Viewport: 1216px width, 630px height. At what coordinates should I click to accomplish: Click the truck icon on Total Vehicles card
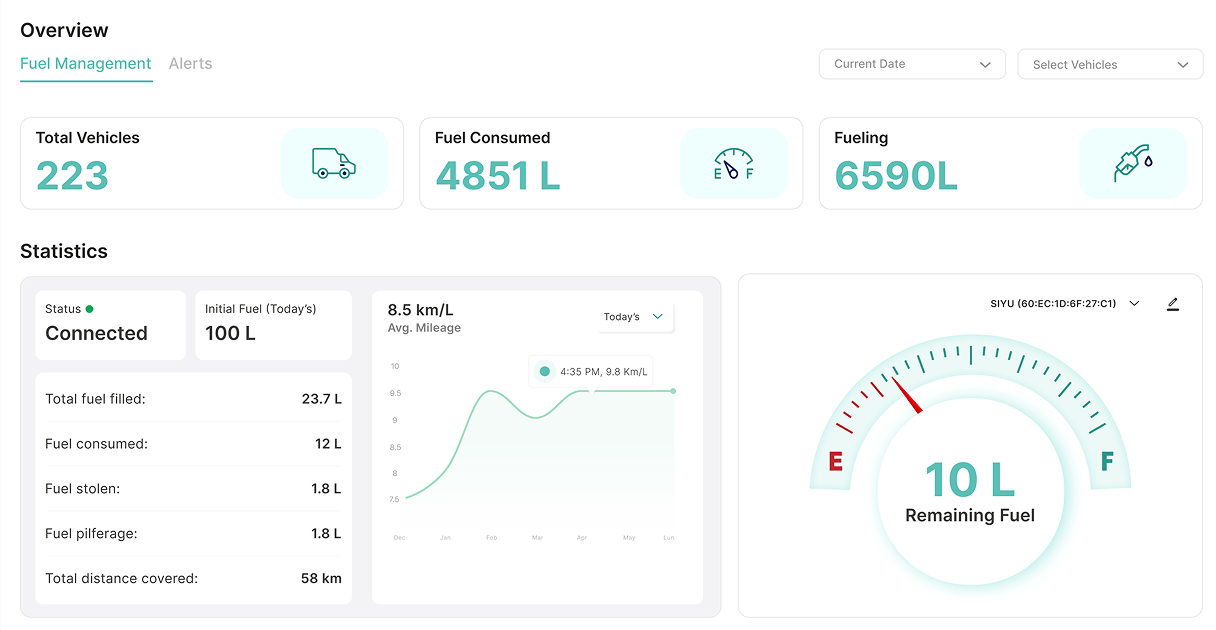(335, 163)
